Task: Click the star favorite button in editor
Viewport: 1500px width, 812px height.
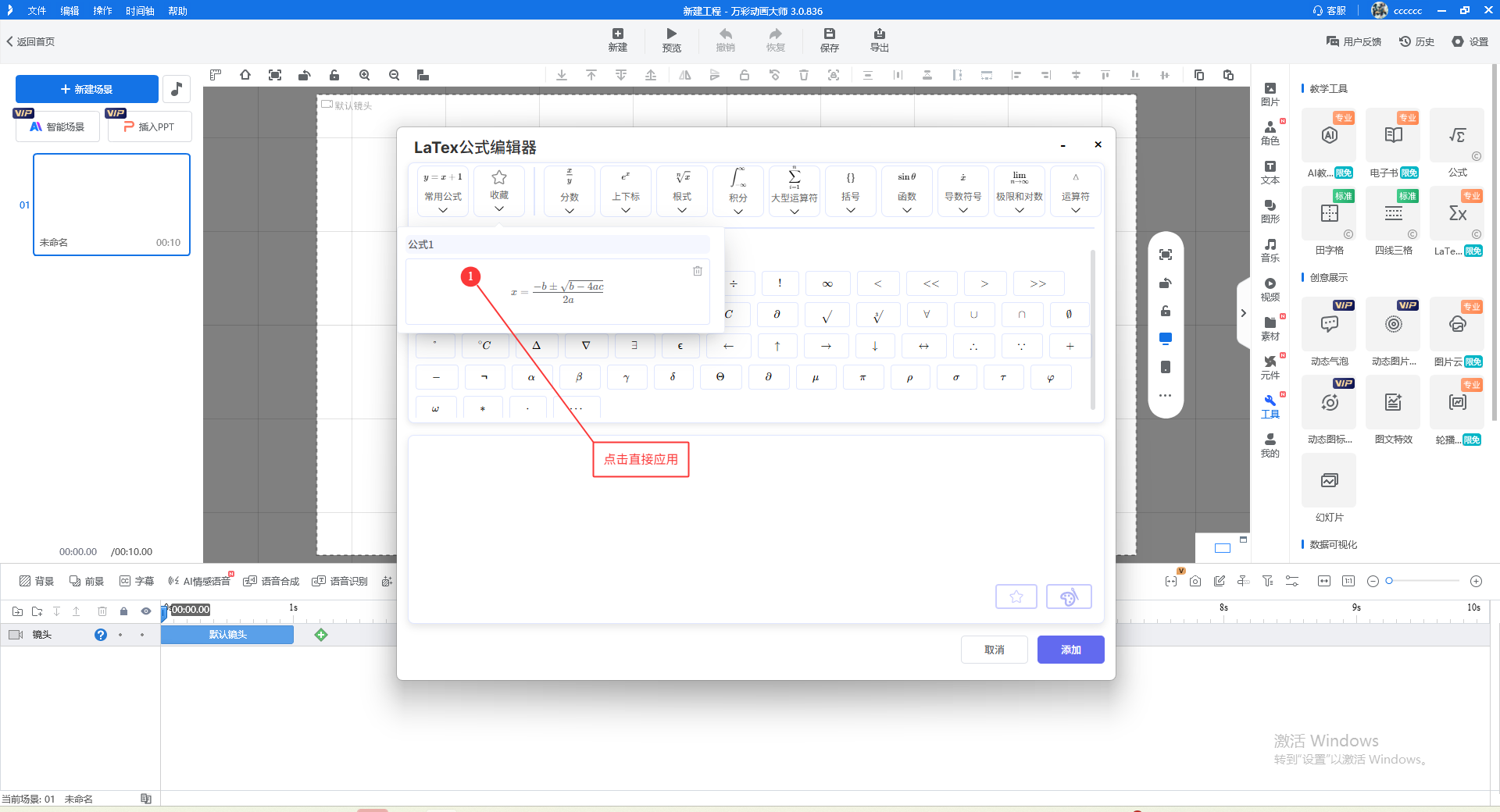Action: [1016, 597]
